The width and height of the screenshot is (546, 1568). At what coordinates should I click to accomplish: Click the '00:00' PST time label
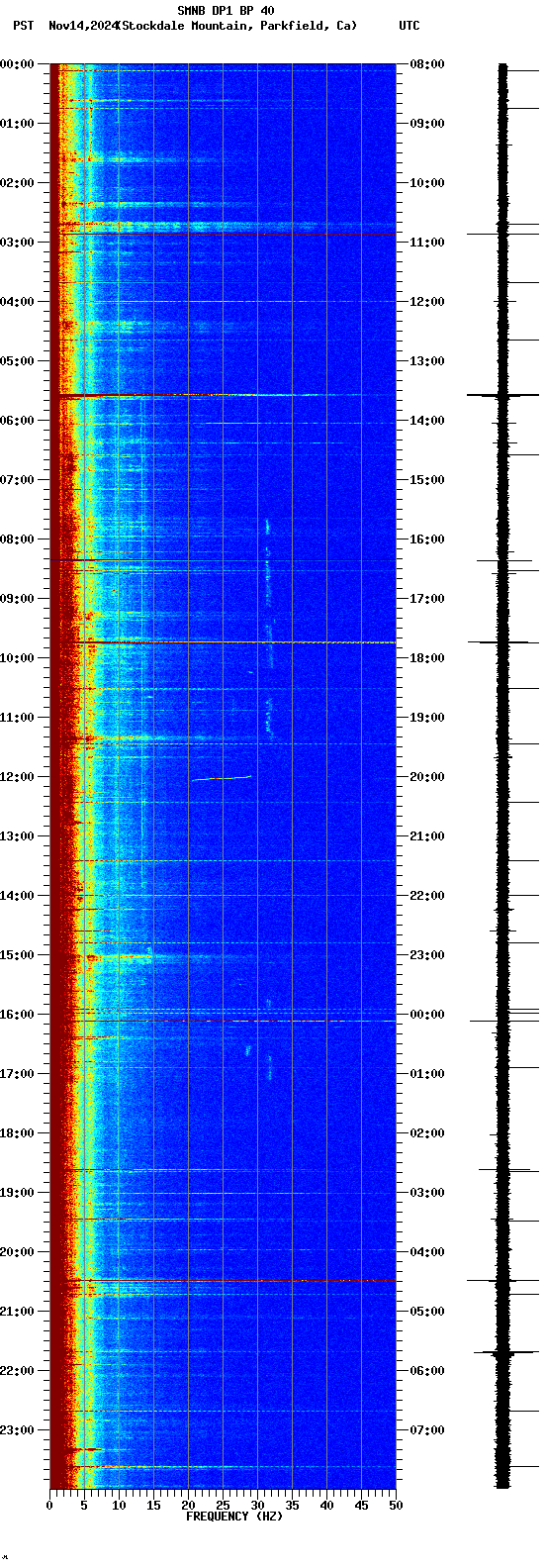coord(17,64)
